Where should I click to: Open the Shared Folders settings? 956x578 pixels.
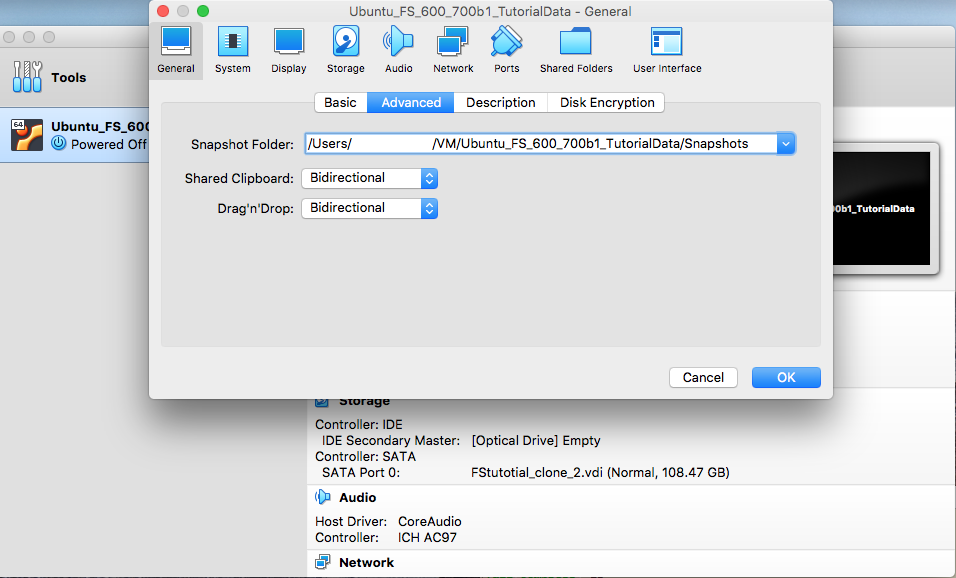click(x=576, y=49)
